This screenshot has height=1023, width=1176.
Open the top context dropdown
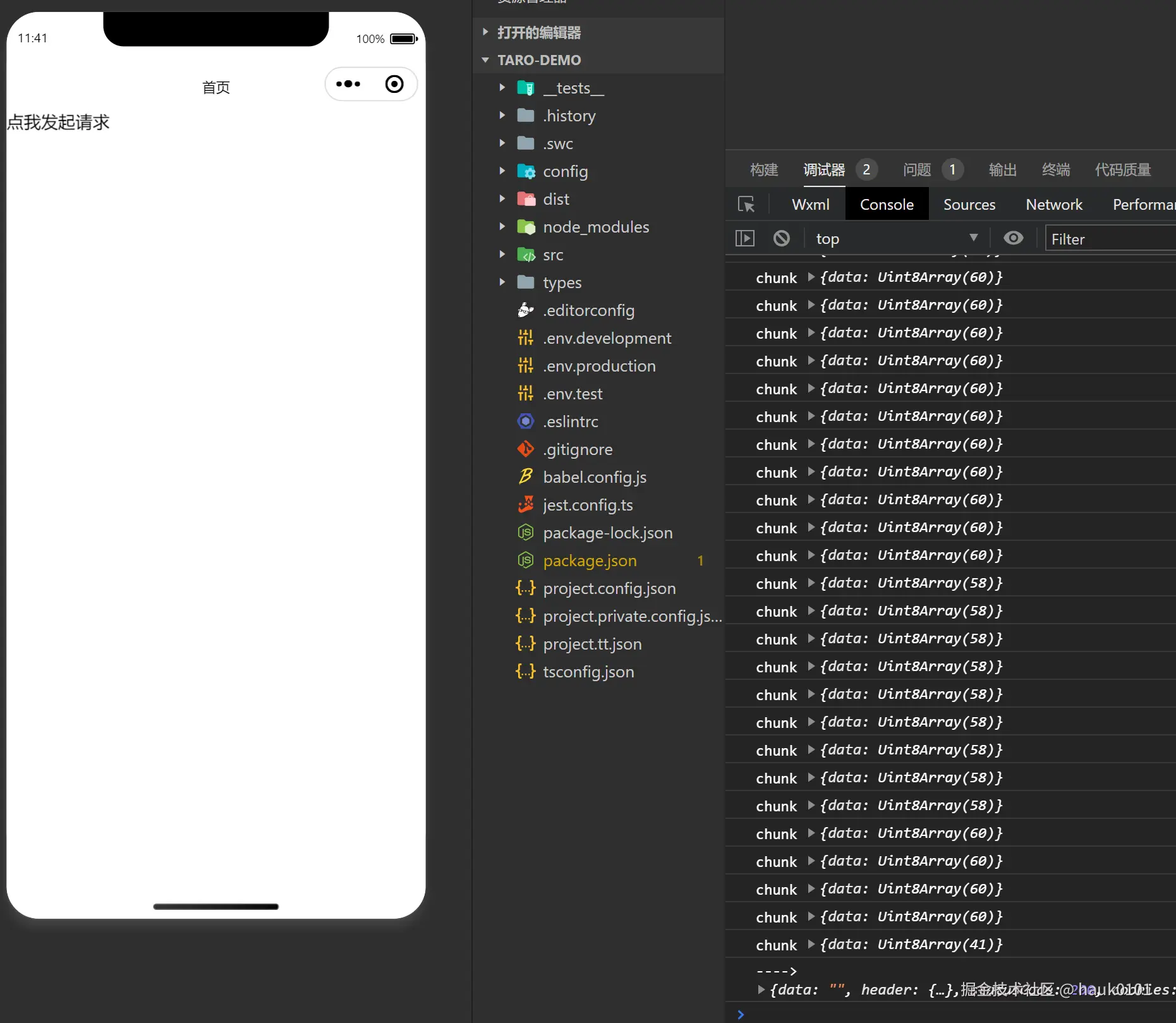click(897, 238)
